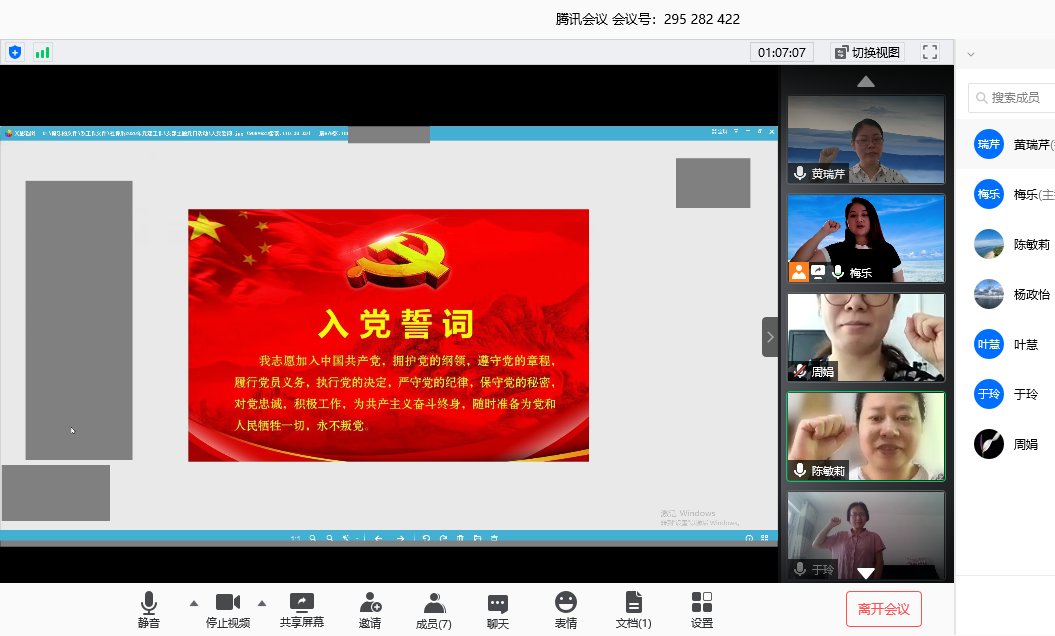This screenshot has width=1055, height=636.
Task: Click the network signal strength icon
Action: [x=42, y=52]
